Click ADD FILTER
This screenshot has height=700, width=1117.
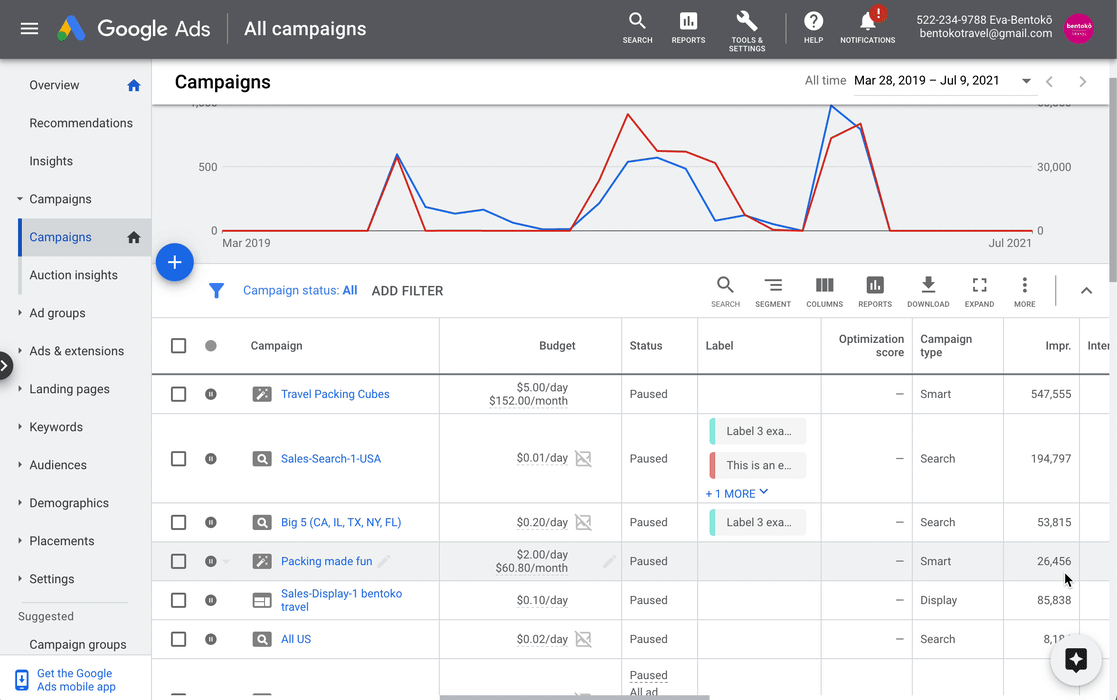407,291
